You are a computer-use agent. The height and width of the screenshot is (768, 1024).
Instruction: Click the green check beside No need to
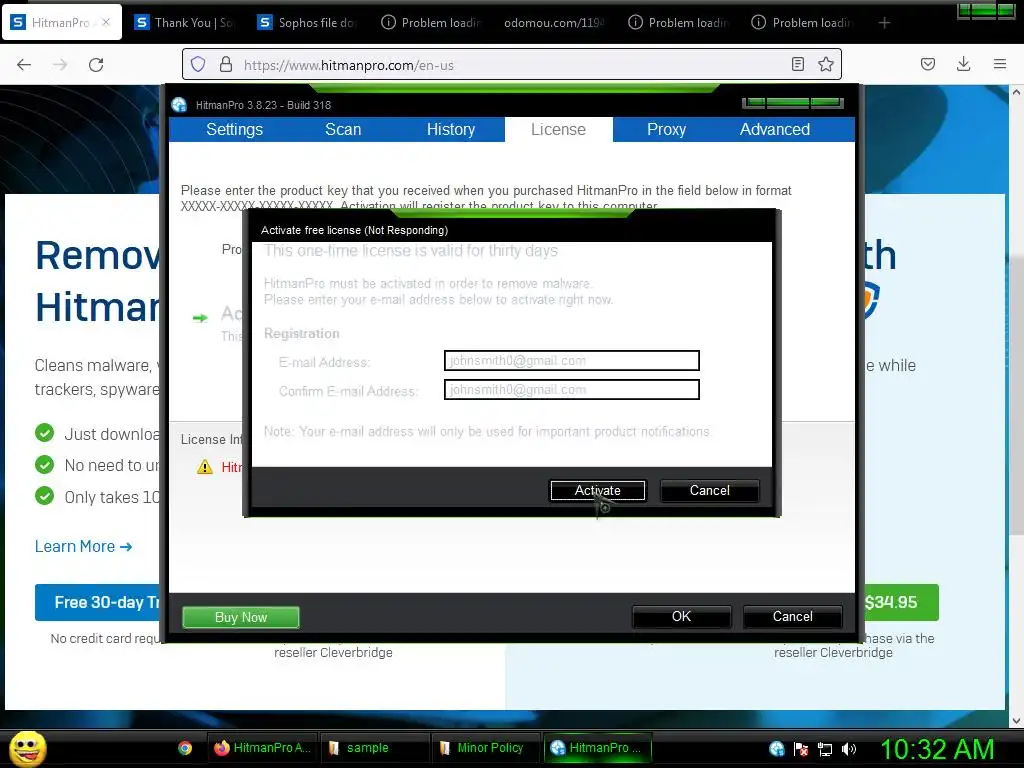[44, 464]
